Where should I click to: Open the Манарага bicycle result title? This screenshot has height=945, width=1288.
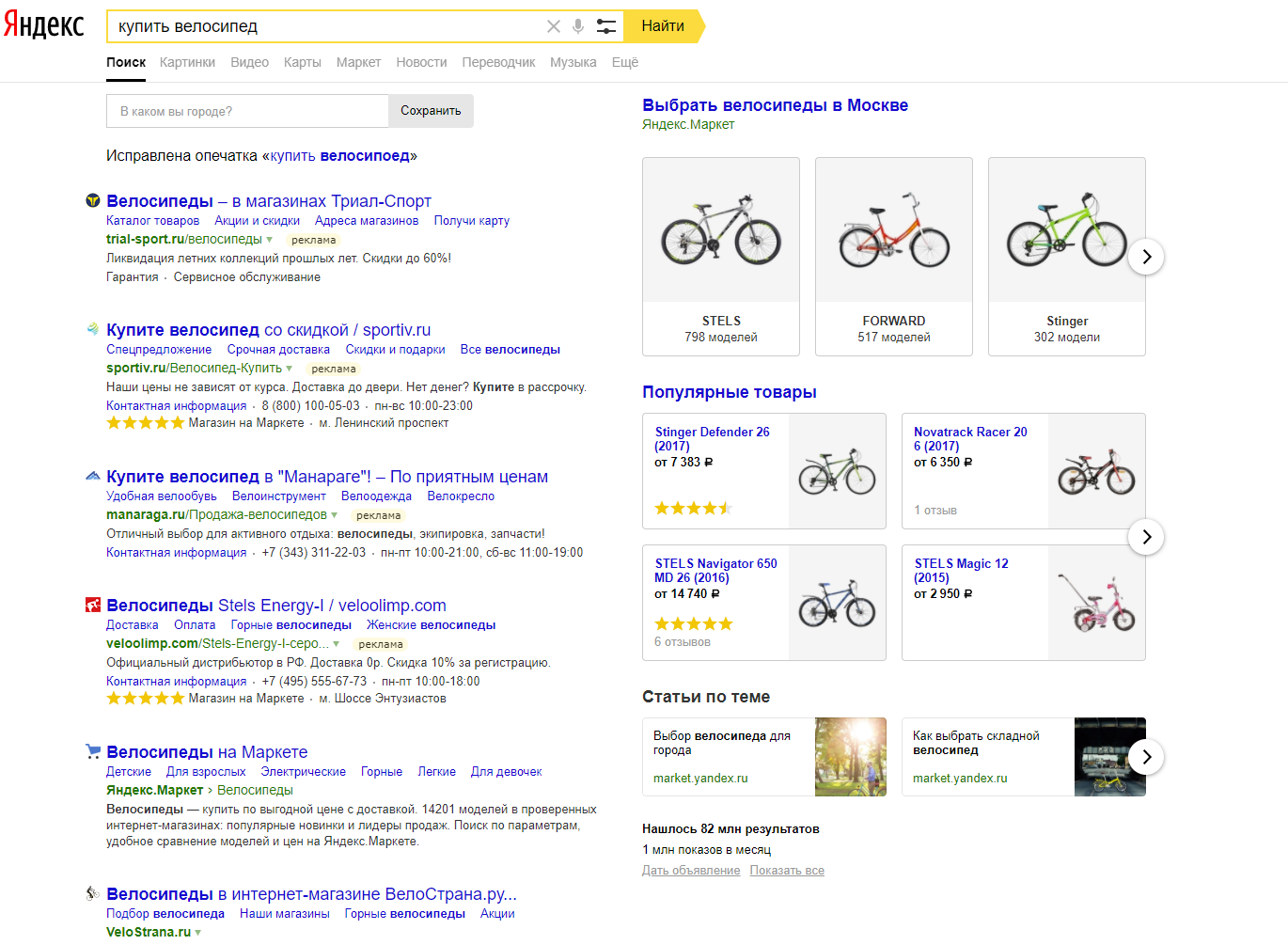[x=327, y=477]
